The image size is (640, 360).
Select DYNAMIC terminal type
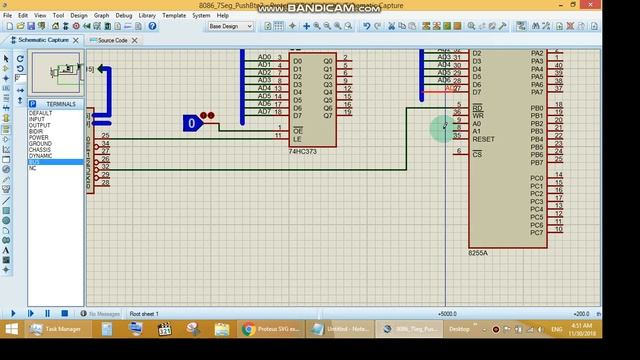coord(56,156)
